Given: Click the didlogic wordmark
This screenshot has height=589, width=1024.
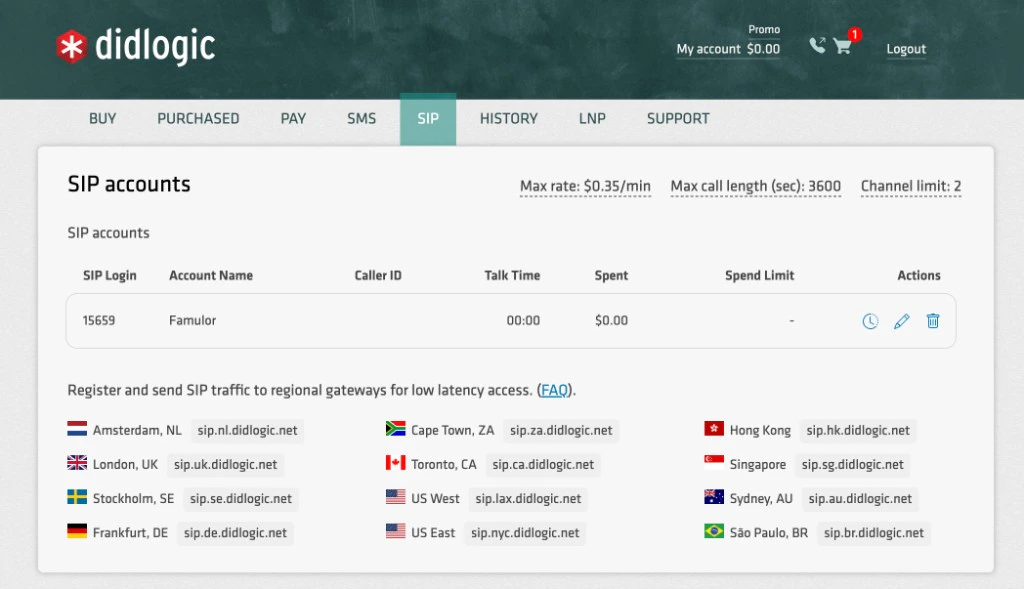Looking at the screenshot, I should coord(155,46).
